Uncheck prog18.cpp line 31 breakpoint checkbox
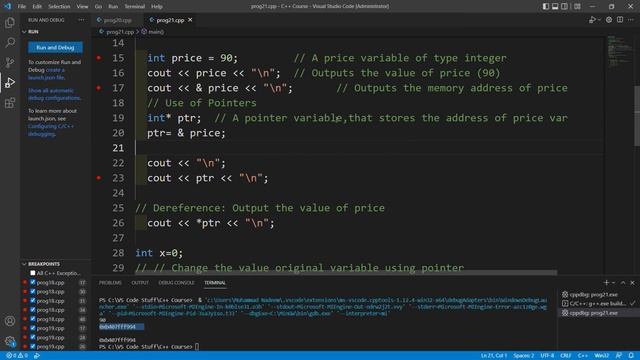This screenshot has width=640, height=360. coord(33,300)
